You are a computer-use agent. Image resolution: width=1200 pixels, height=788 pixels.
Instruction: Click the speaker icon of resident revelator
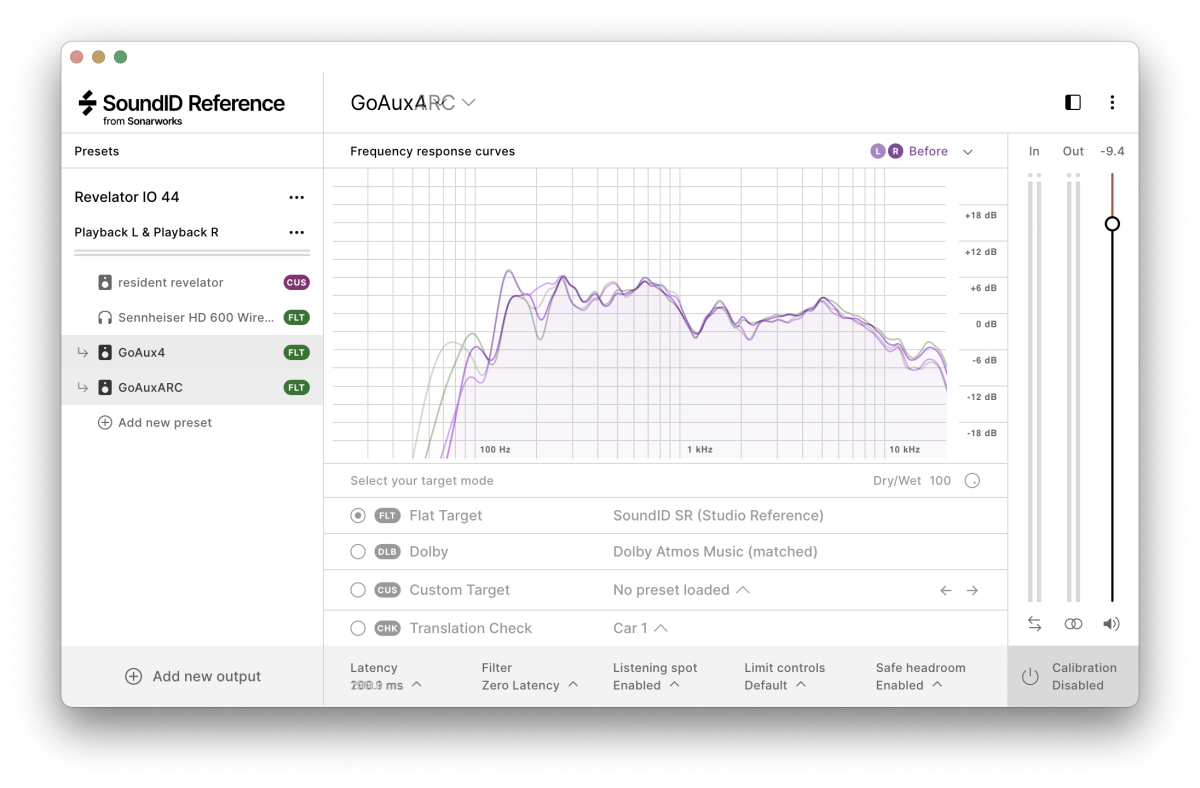(105, 282)
